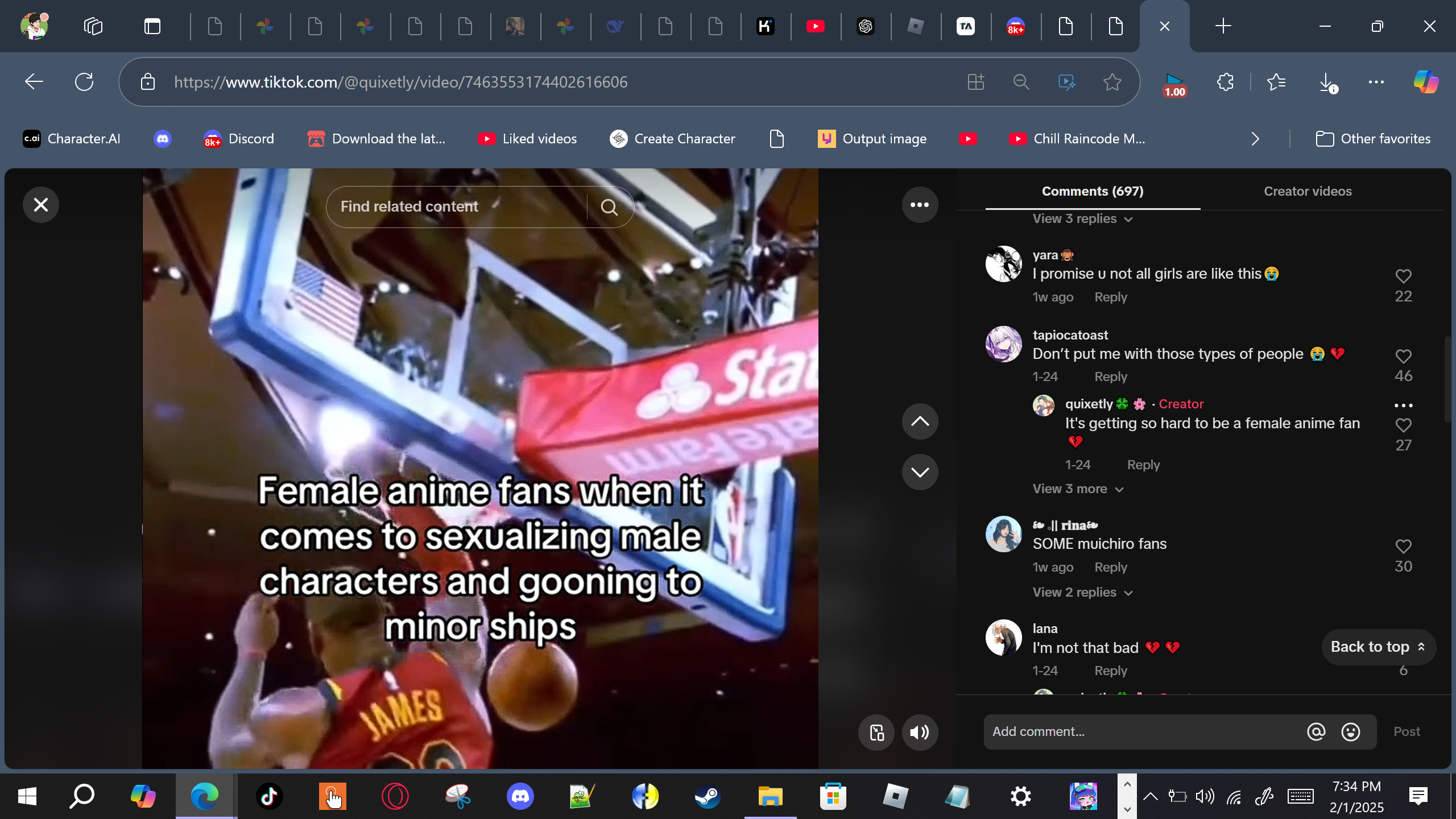Like tapiocatoast's comment with heart icon
The image size is (1456, 819).
[x=1403, y=357]
